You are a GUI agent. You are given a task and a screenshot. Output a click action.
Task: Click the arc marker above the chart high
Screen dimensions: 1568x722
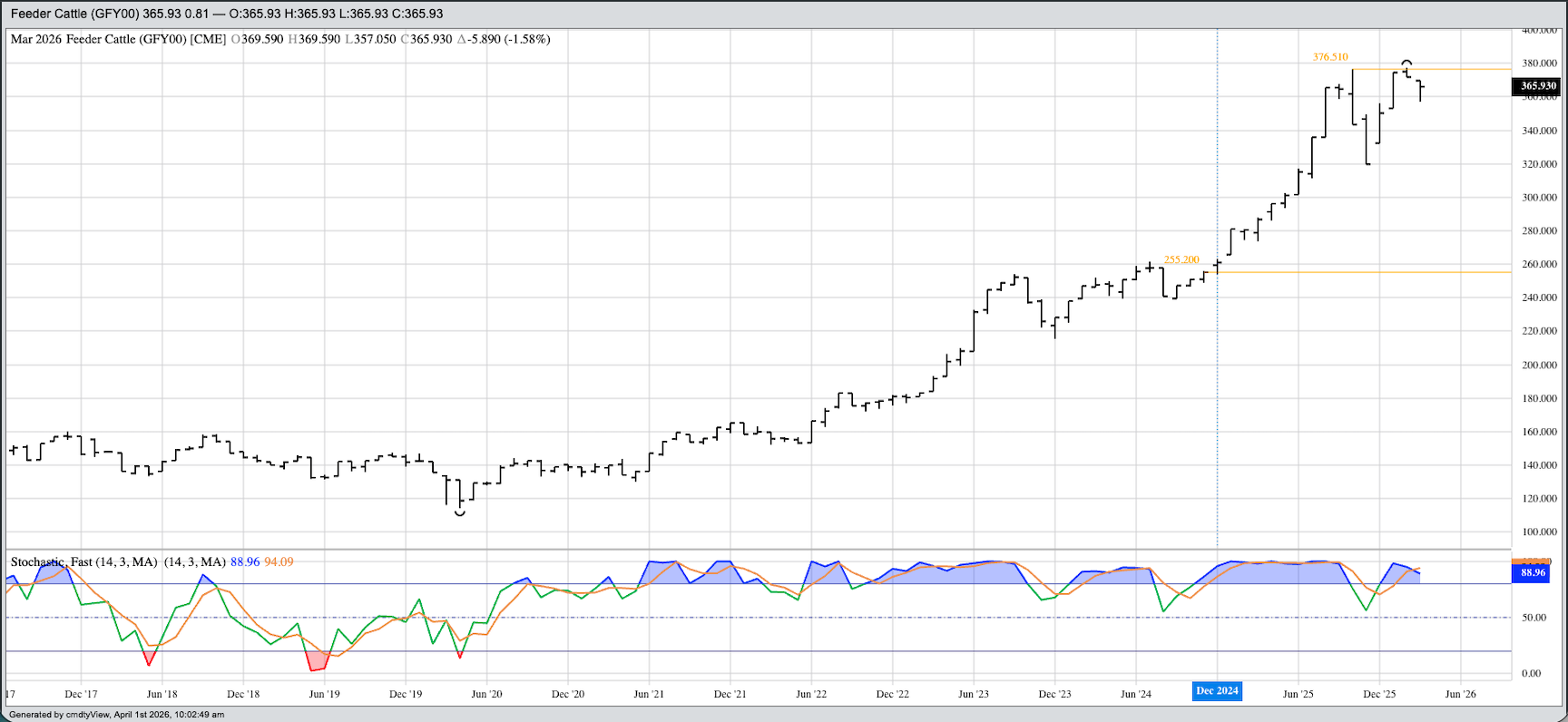coord(1406,63)
